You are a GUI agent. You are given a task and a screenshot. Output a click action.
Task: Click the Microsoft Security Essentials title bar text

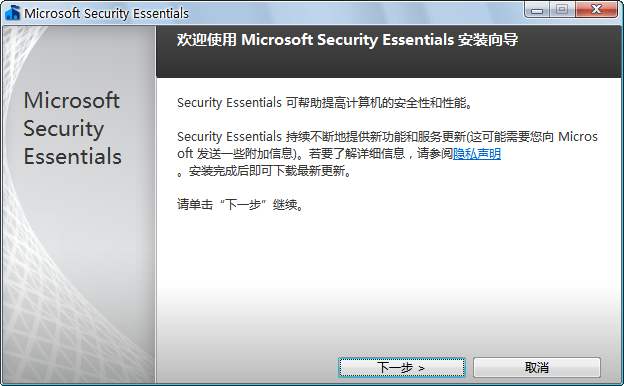(106, 13)
